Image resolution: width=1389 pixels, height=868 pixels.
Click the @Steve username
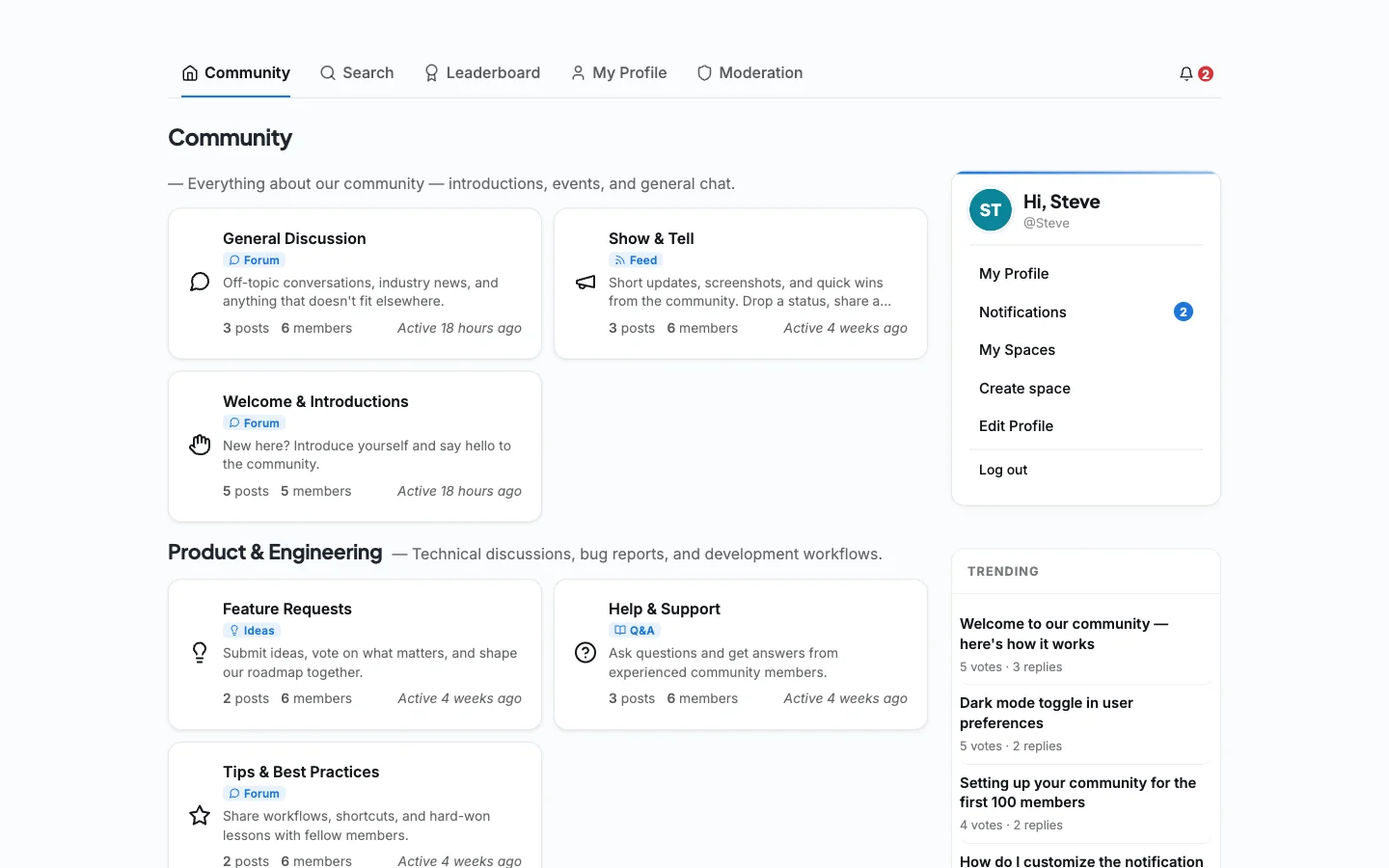point(1047,223)
